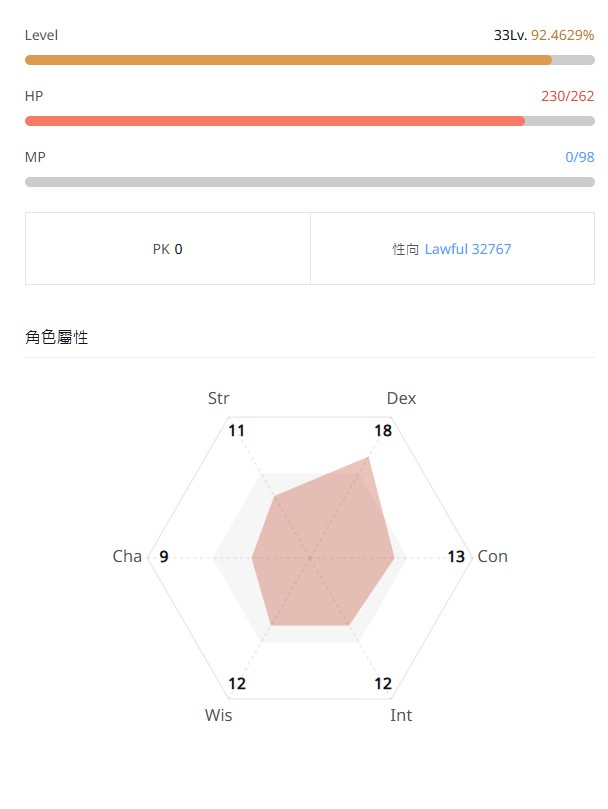
Task: Click the Con stat value 13
Action: [x=458, y=557]
